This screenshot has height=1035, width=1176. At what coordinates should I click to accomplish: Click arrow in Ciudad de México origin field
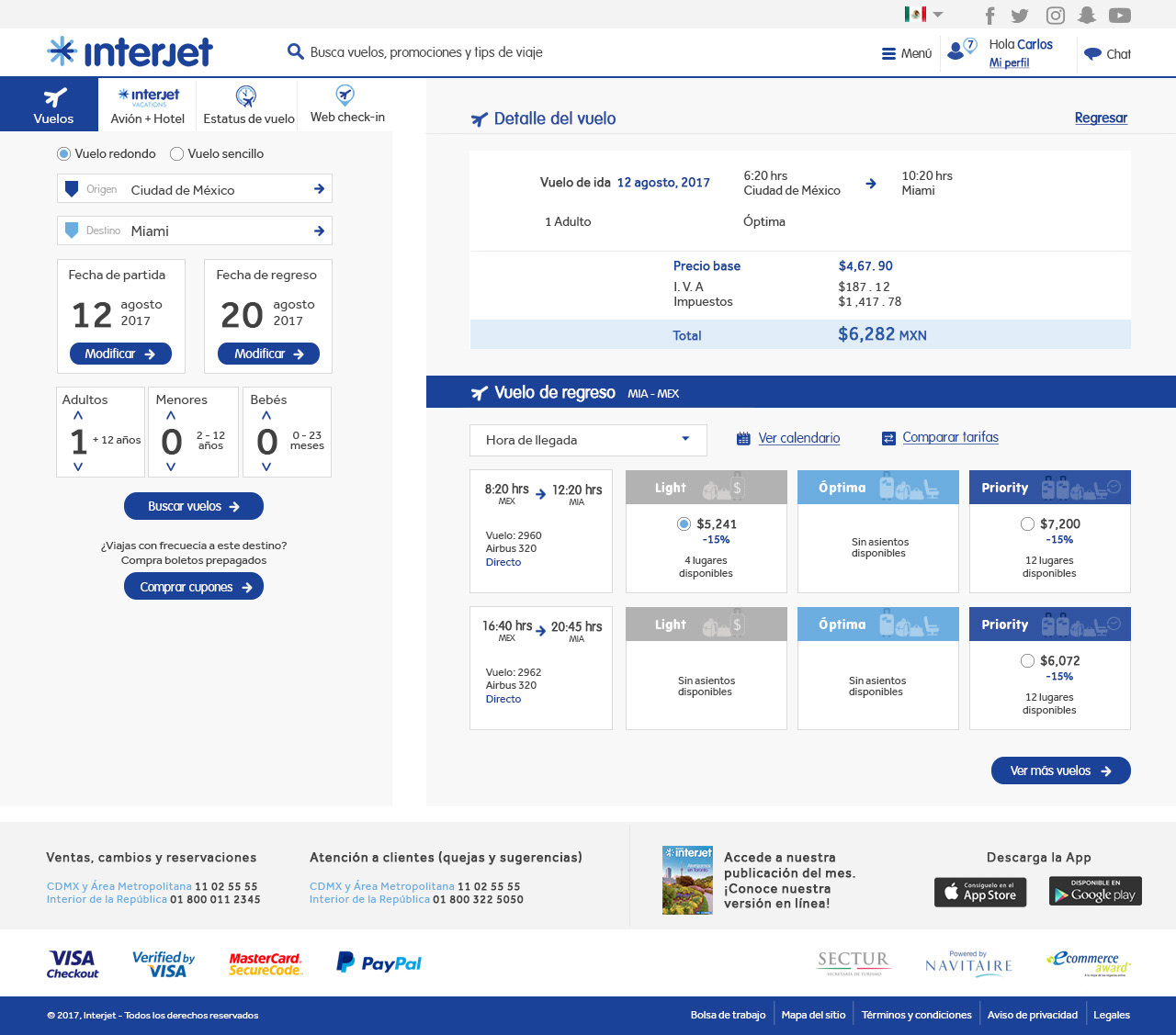click(x=319, y=188)
